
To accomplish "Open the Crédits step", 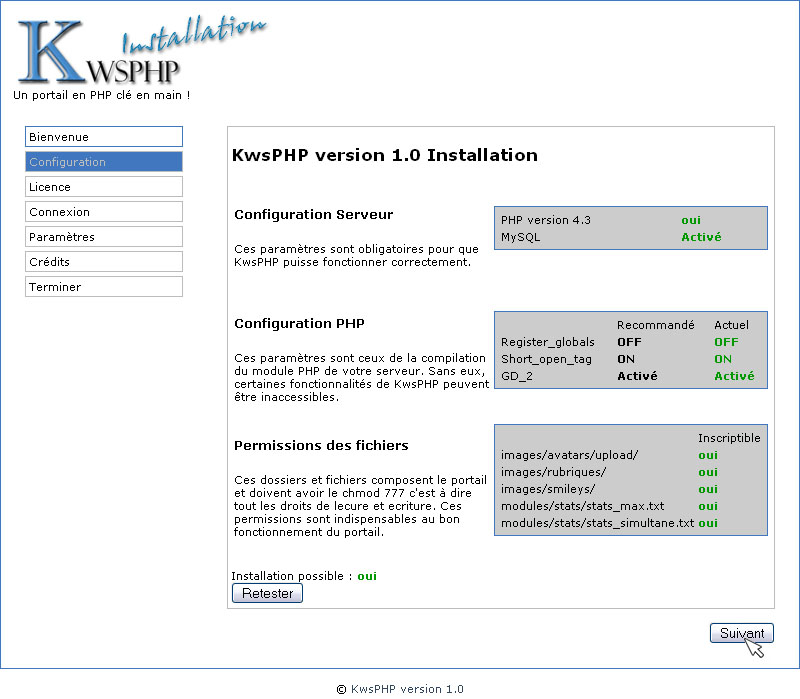I will tap(104, 262).
